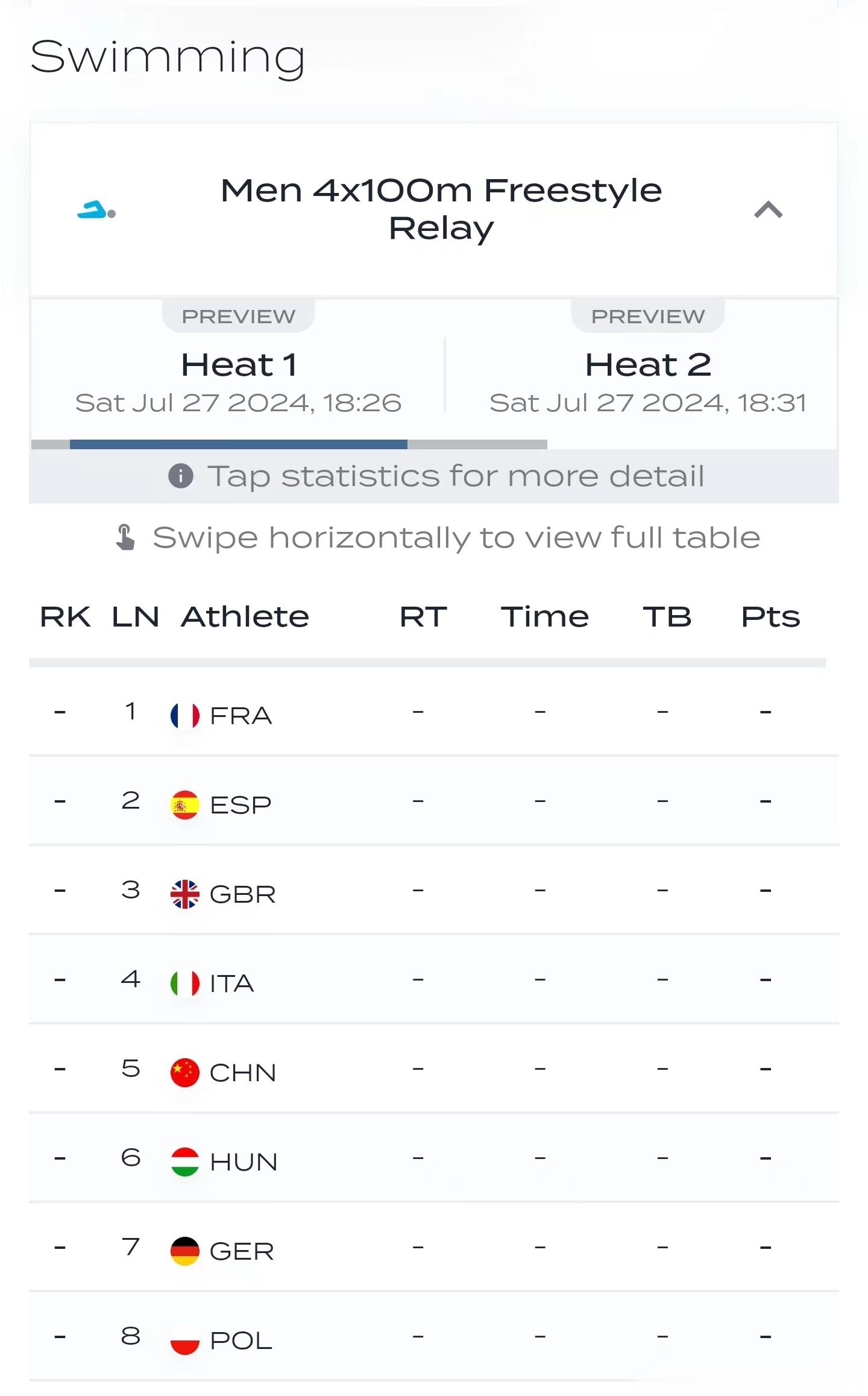868x1396 pixels.
Task: Click the blue swimmer icon
Action: 96,210
